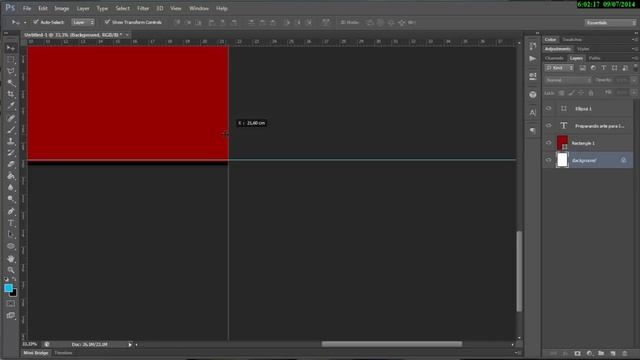Select the Clone Stamp tool
This screenshot has height=360, width=640.
(11, 141)
